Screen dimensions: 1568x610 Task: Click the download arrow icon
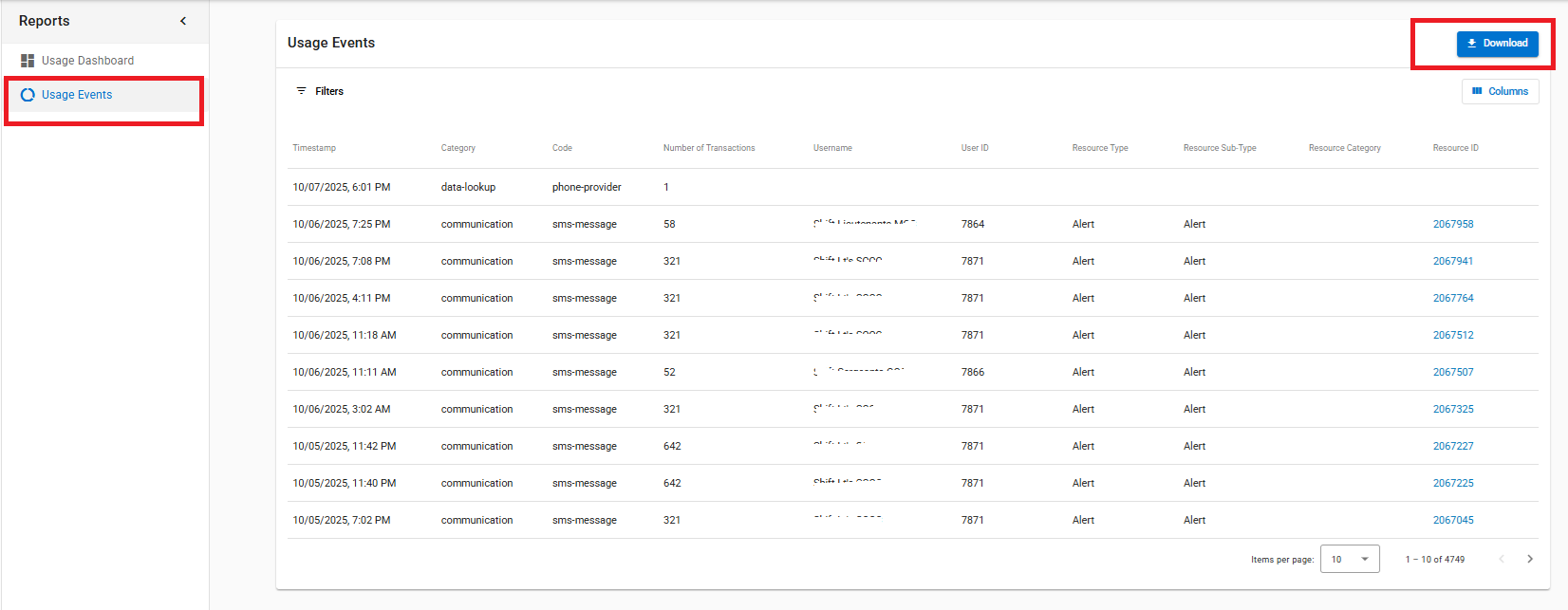[1472, 43]
